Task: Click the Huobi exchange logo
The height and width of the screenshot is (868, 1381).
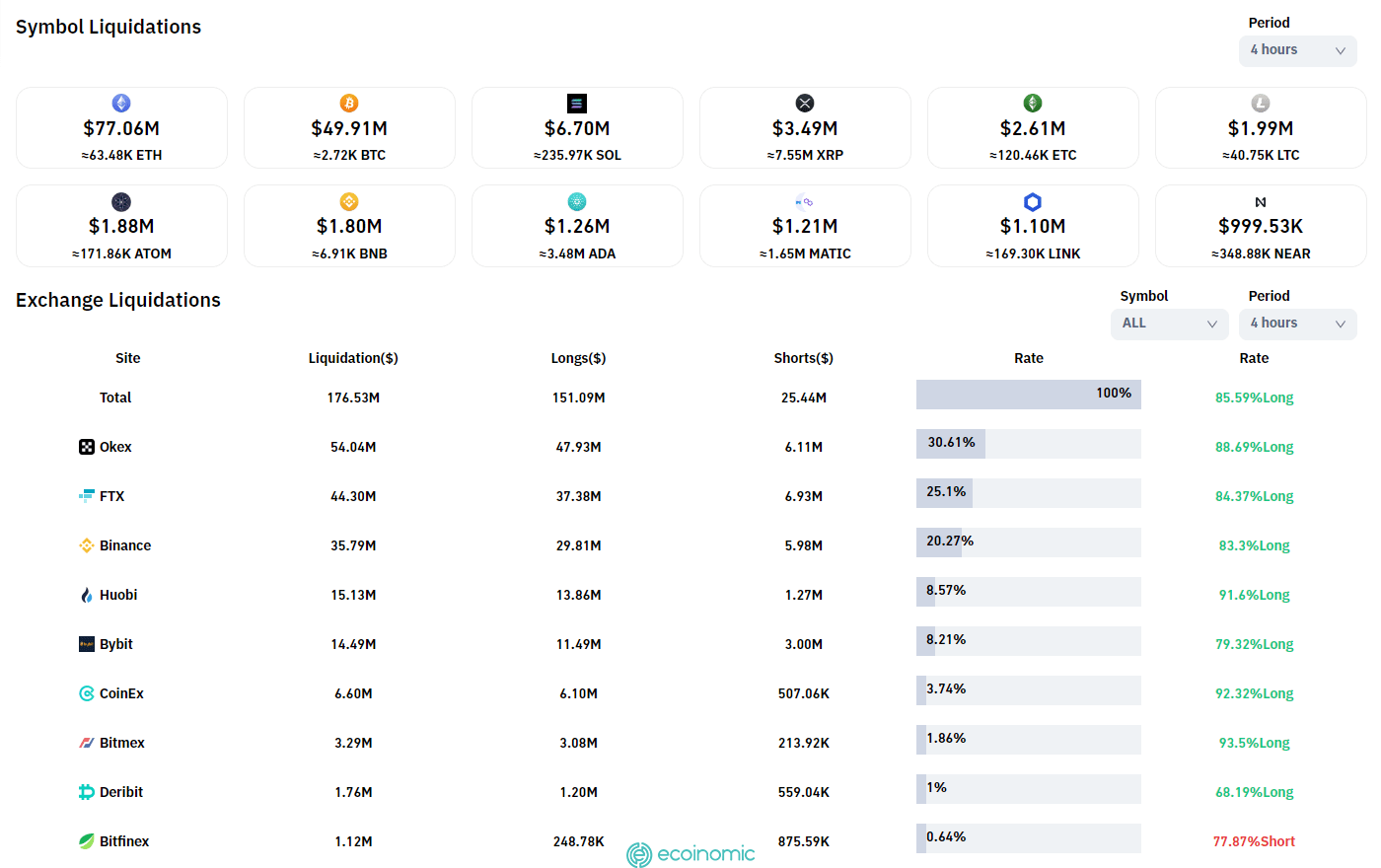Action: (x=87, y=595)
